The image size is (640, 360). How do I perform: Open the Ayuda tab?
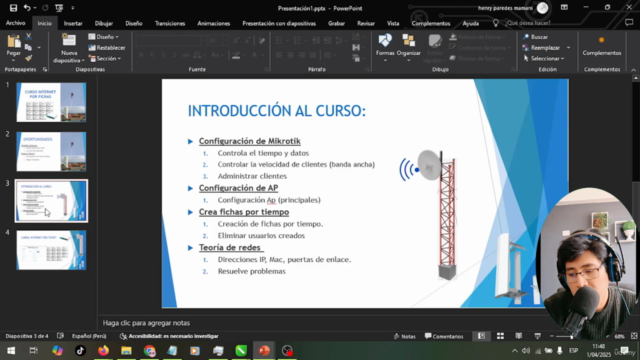[x=471, y=23]
